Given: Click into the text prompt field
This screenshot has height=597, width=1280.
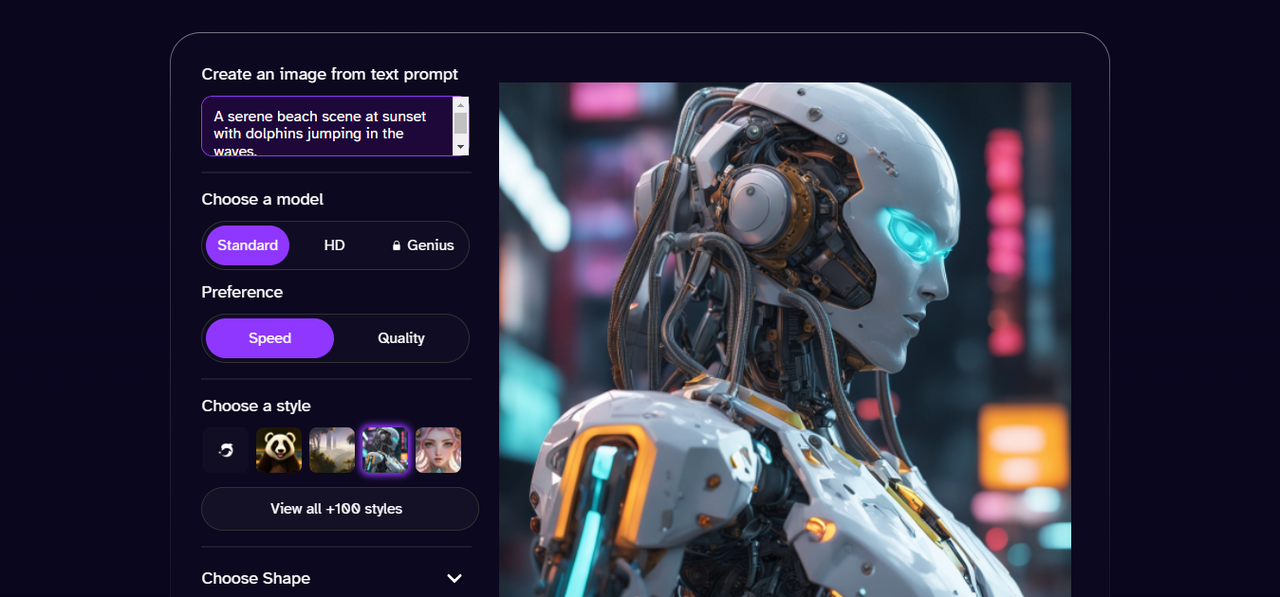Looking at the screenshot, I should tap(327, 126).
